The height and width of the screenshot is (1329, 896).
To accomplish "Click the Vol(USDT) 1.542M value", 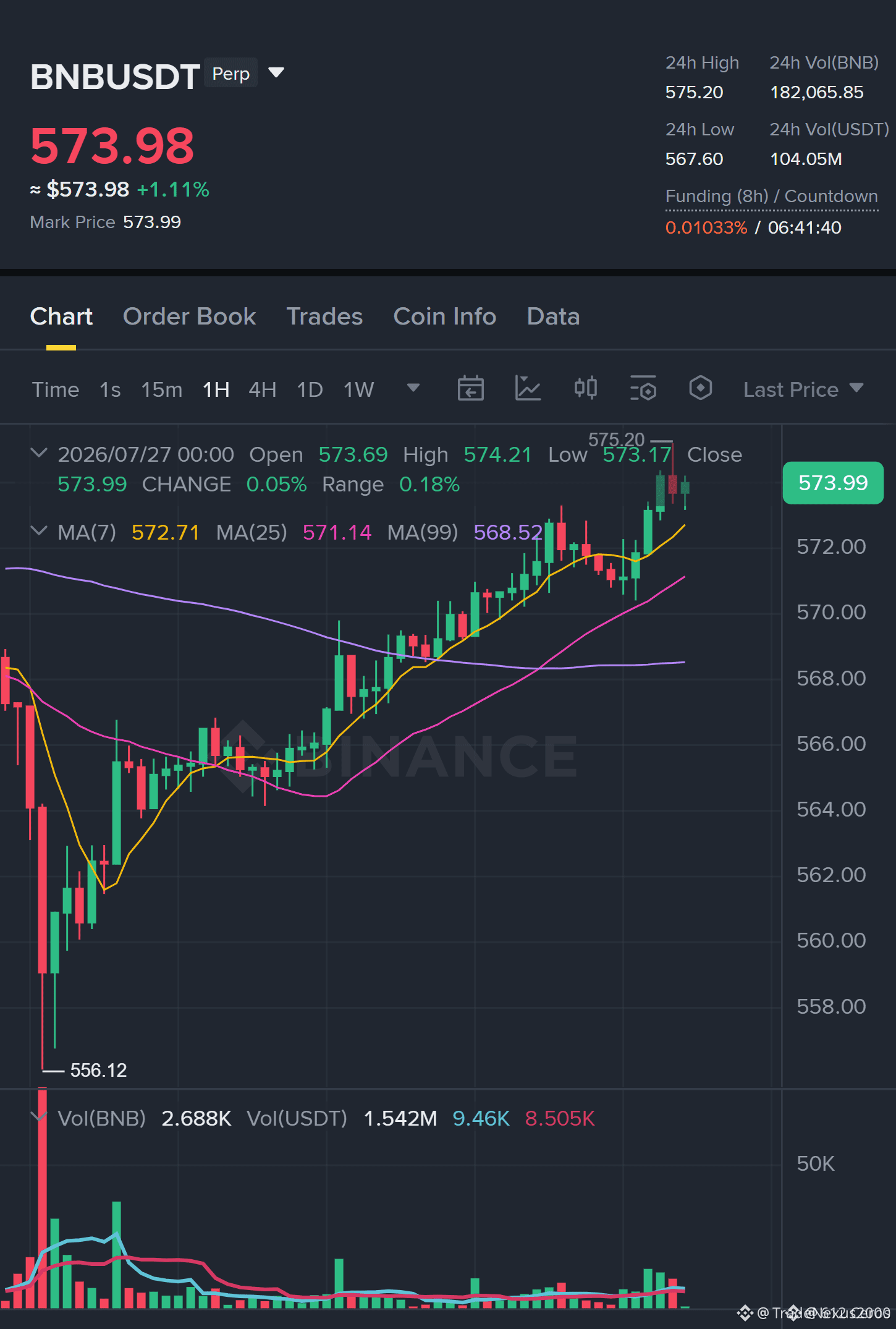I will pos(400,1118).
